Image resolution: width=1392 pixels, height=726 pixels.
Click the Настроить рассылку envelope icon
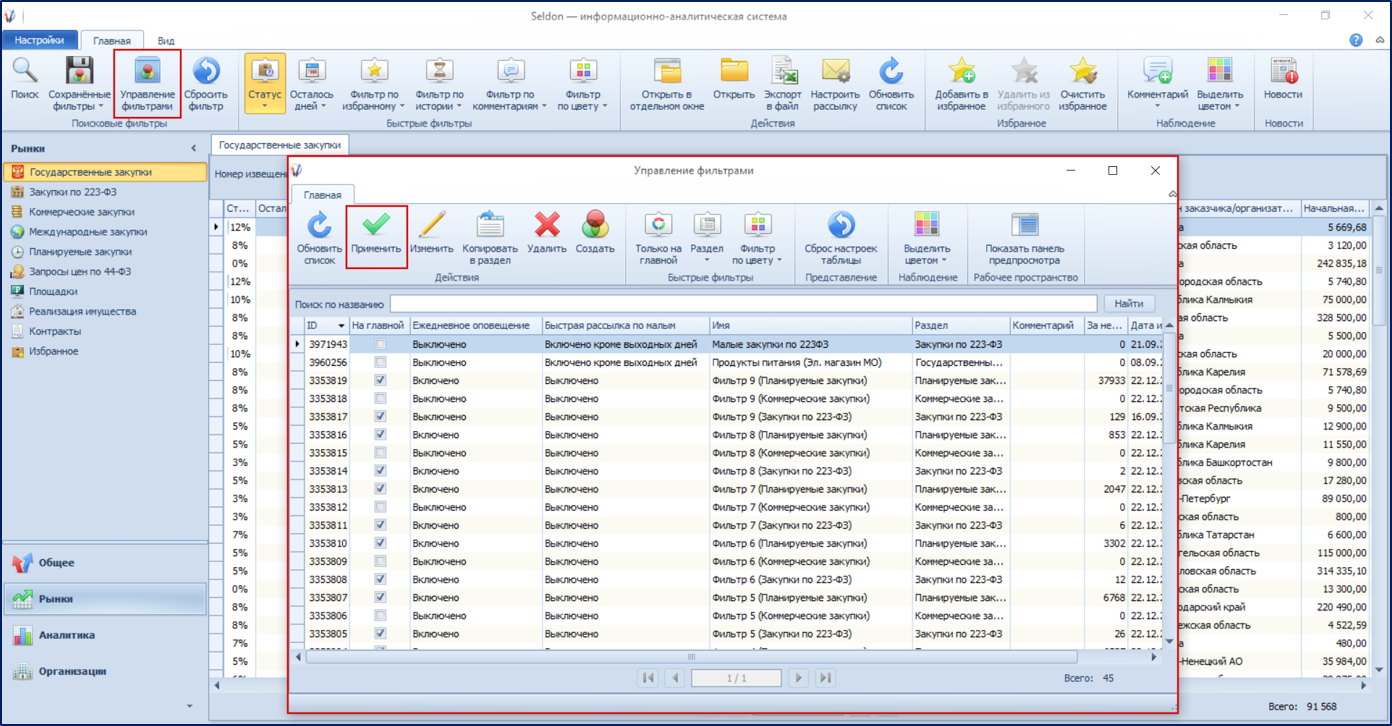point(835,71)
